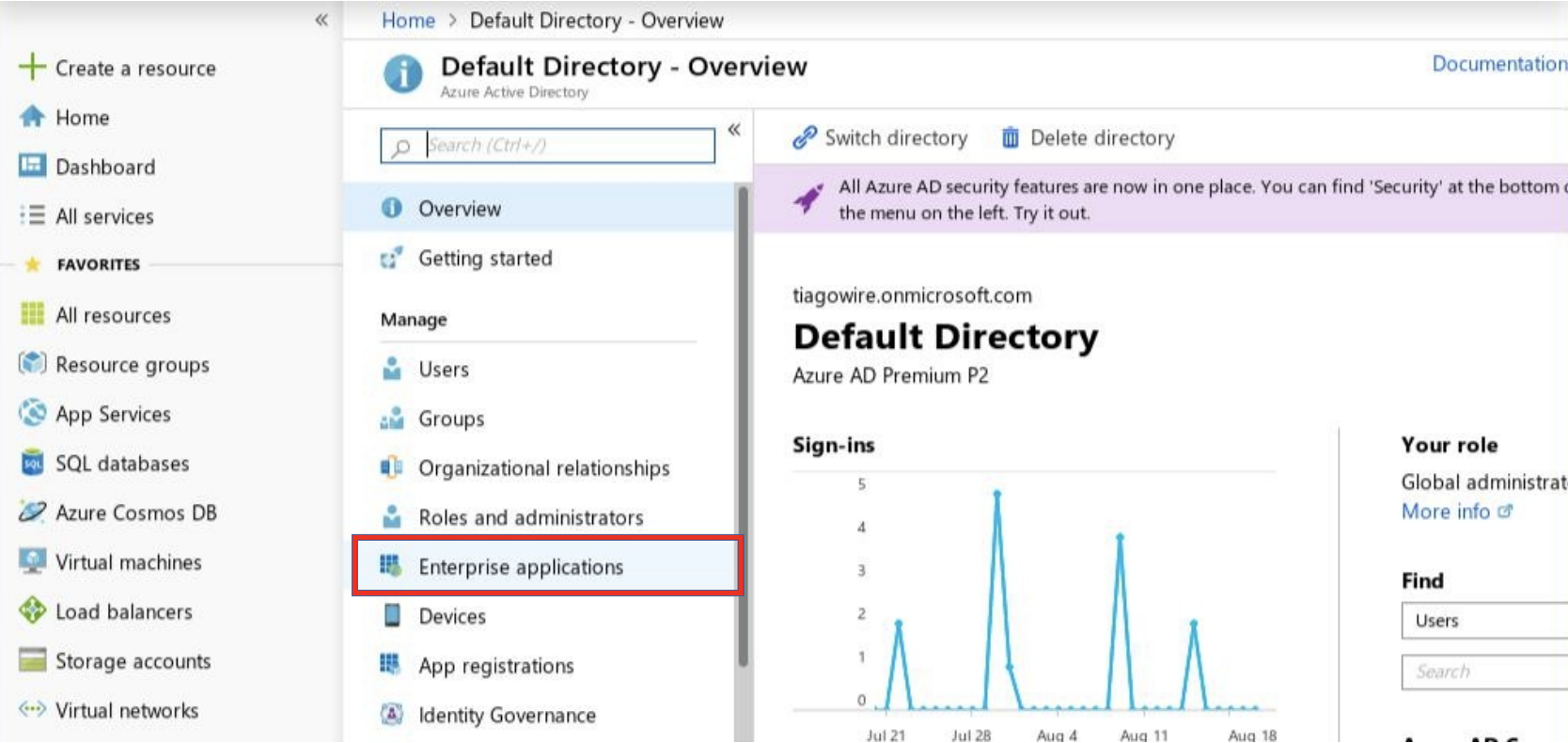Click the purple rocket announcement icon
This screenshot has width=1568, height=743.
click(808, 198)
